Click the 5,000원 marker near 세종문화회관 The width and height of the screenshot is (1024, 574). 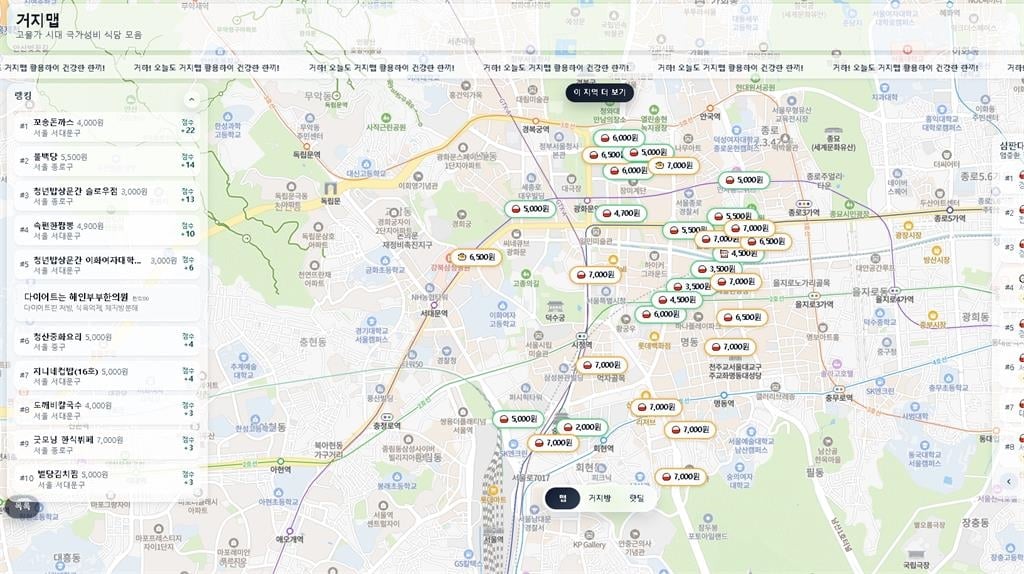tap(529, 209)
